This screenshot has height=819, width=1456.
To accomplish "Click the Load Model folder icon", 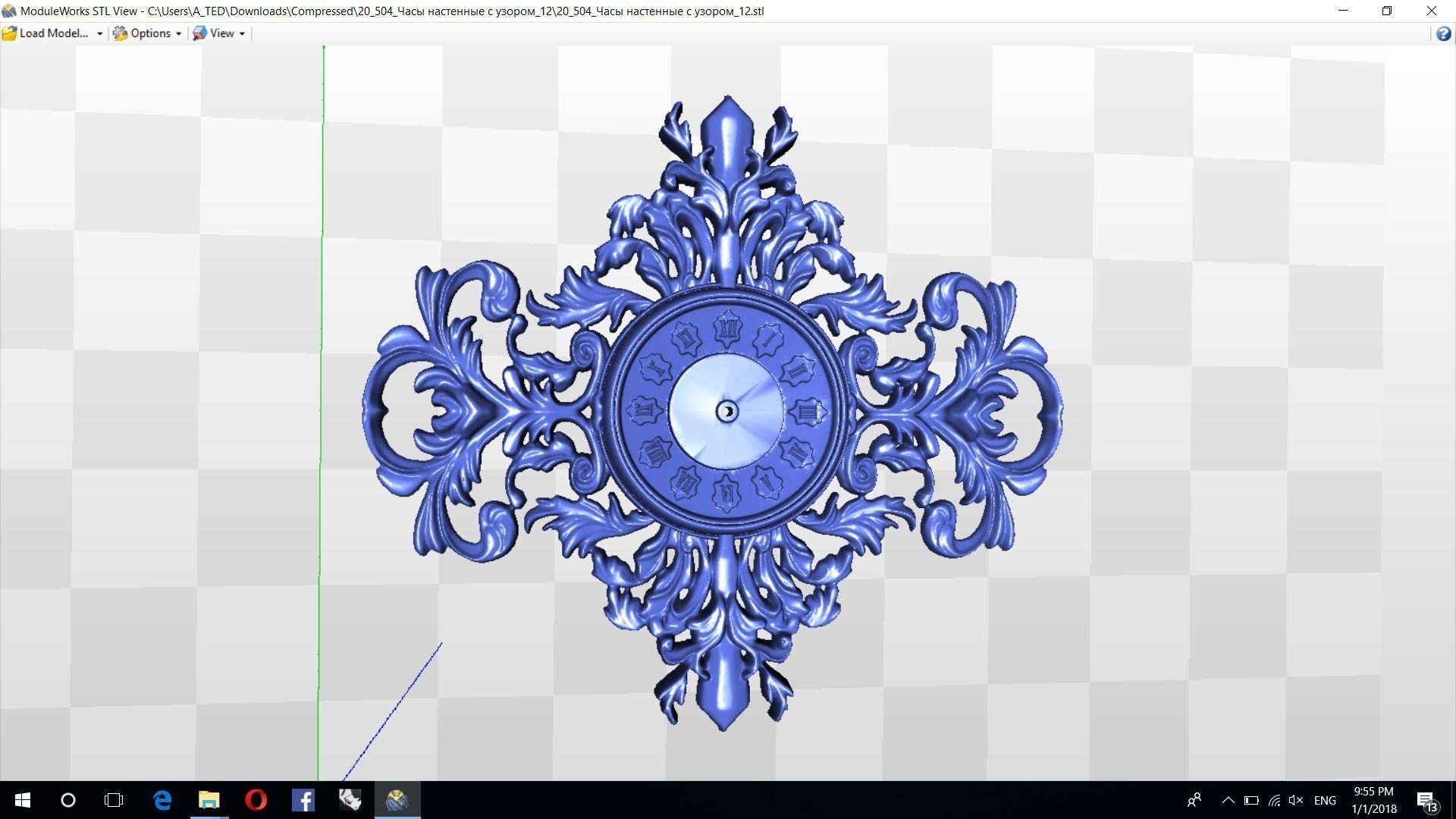I will click(10, 33).
